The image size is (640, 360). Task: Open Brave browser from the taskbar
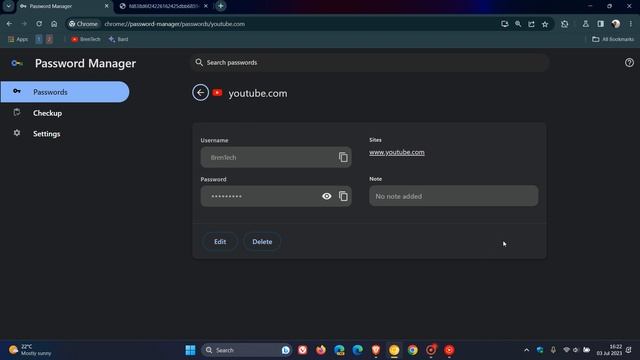point(376,350)
